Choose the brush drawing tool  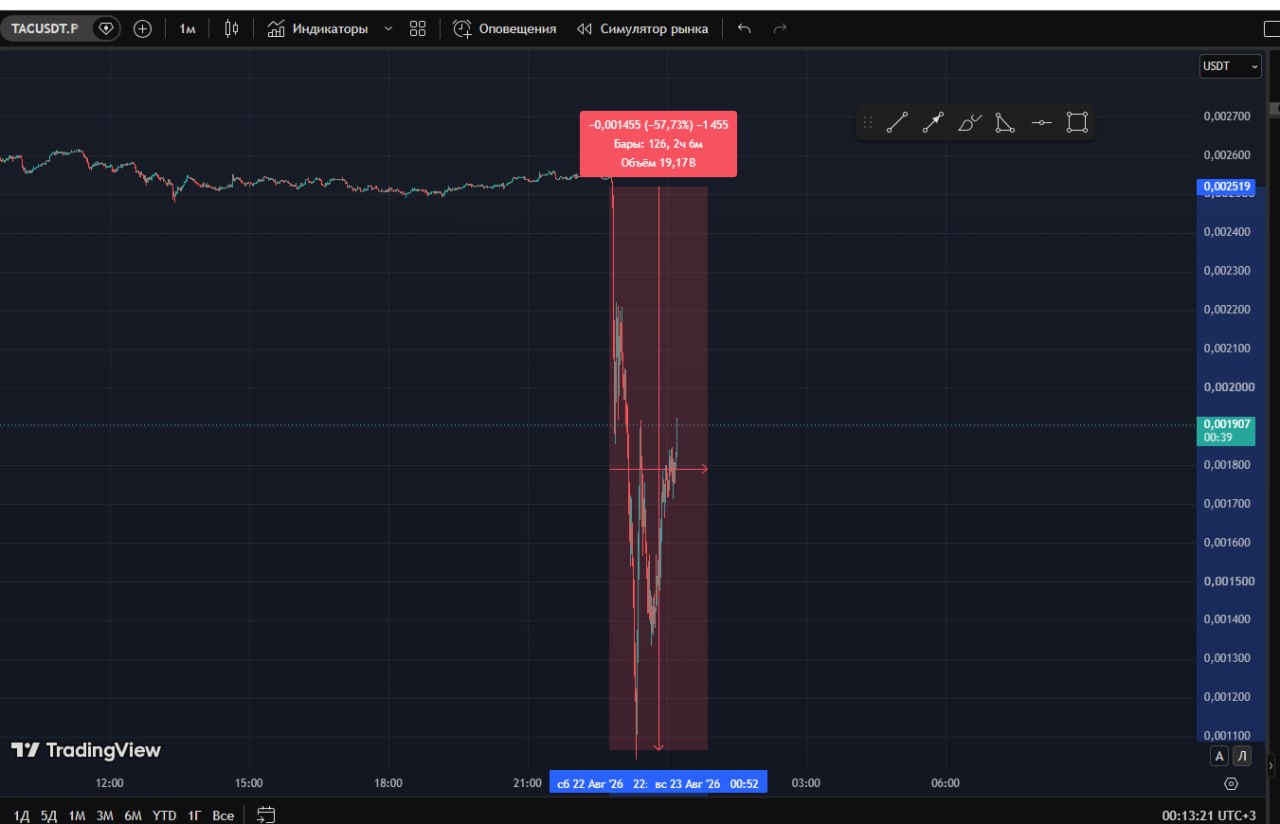coord(969,123)
